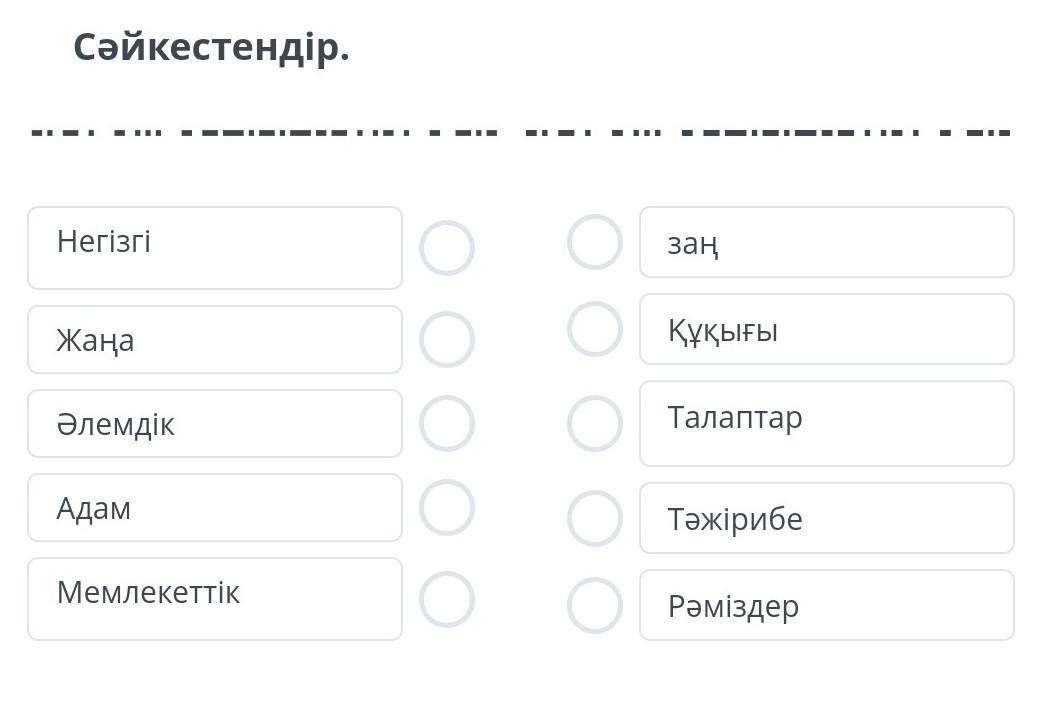Choose the заң option box
The image size is (1060, 728).
[826, 242]
